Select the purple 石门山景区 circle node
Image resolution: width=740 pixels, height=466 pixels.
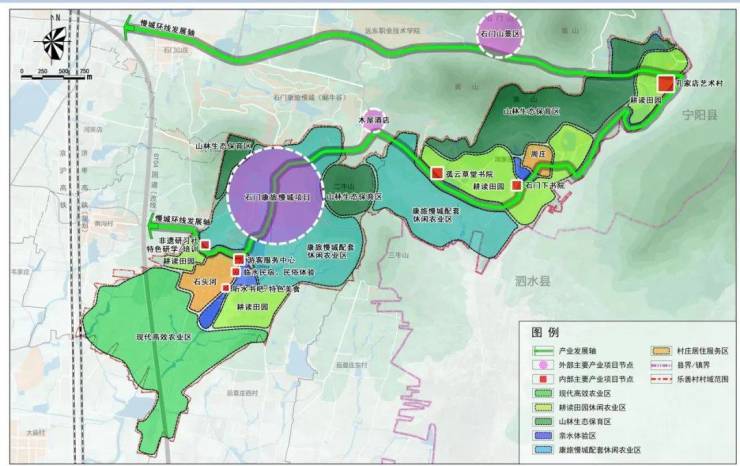pos(500,34)
